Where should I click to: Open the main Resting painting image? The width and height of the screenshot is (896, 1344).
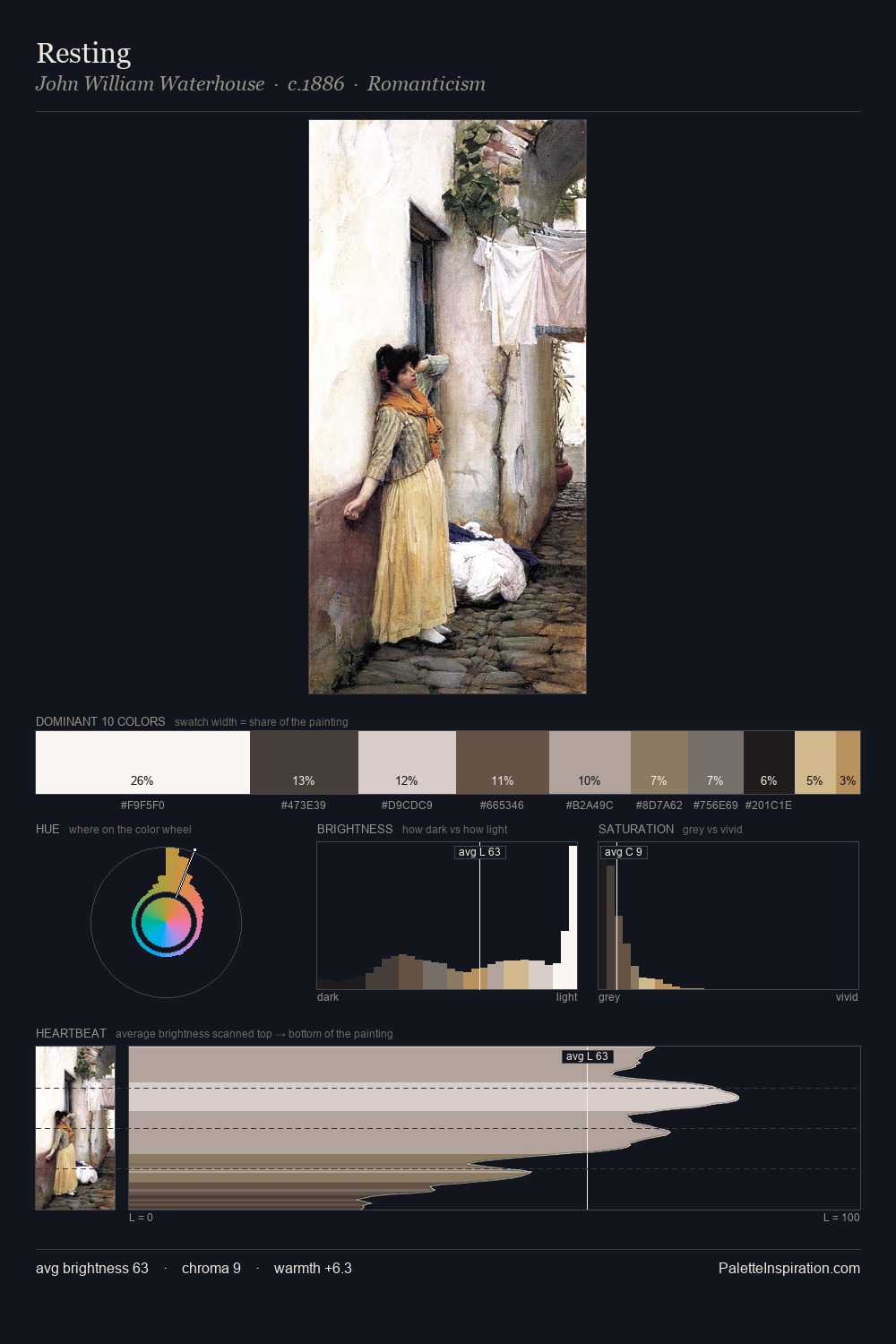448,407
